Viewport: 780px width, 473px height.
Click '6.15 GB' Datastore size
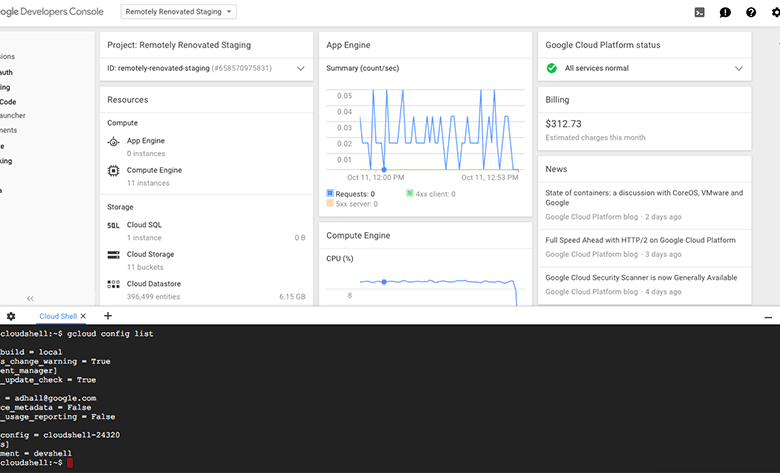coord(292,296)
